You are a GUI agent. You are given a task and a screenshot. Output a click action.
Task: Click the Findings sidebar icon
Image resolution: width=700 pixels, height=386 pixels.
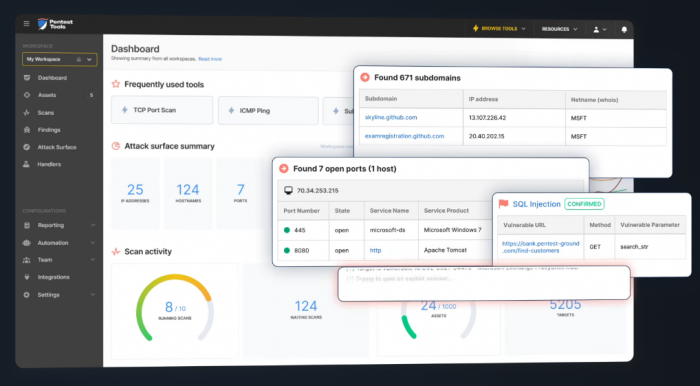click(x=27, y=130)
